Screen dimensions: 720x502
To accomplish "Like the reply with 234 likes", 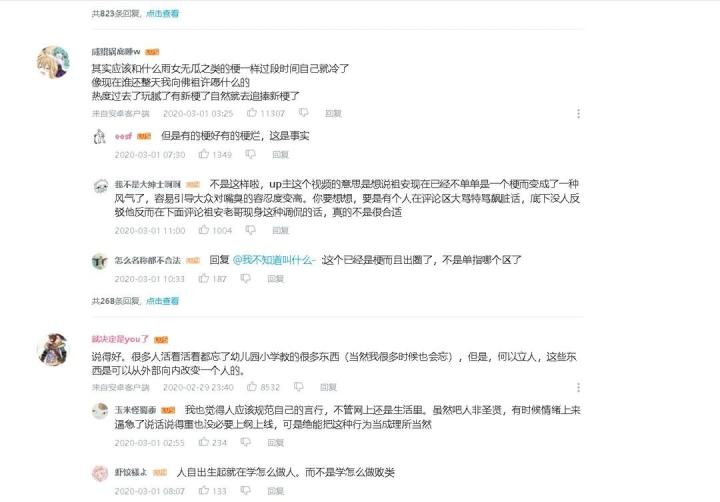I will point(203,442).
